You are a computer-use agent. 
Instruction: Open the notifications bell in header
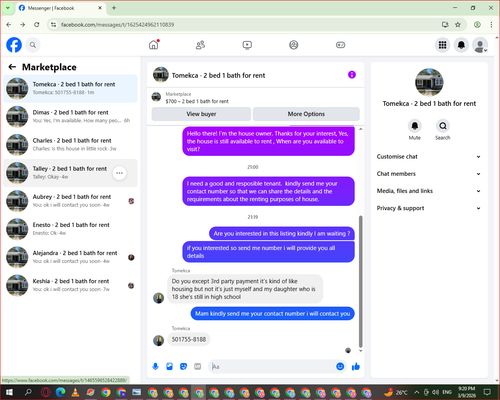tap(461, 45)
